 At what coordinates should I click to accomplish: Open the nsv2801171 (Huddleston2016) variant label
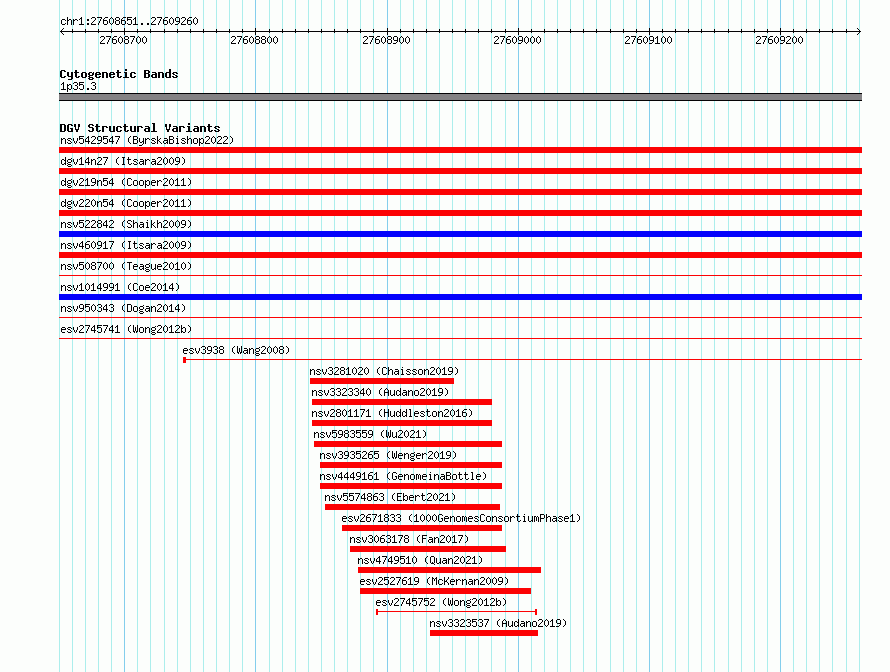[392, 413]
